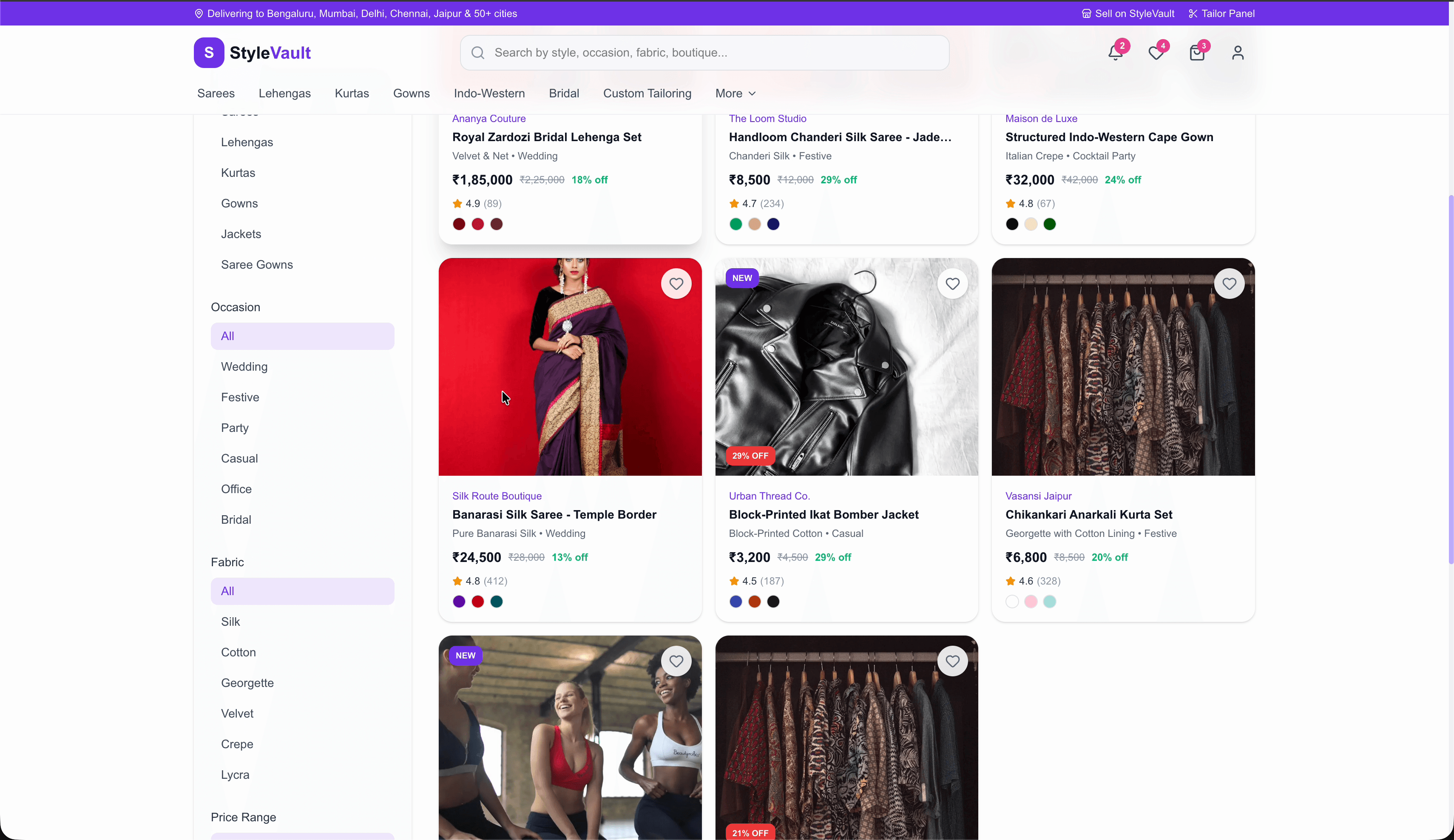
Task: Expand the More navigation menu
Action: point(735,94)
